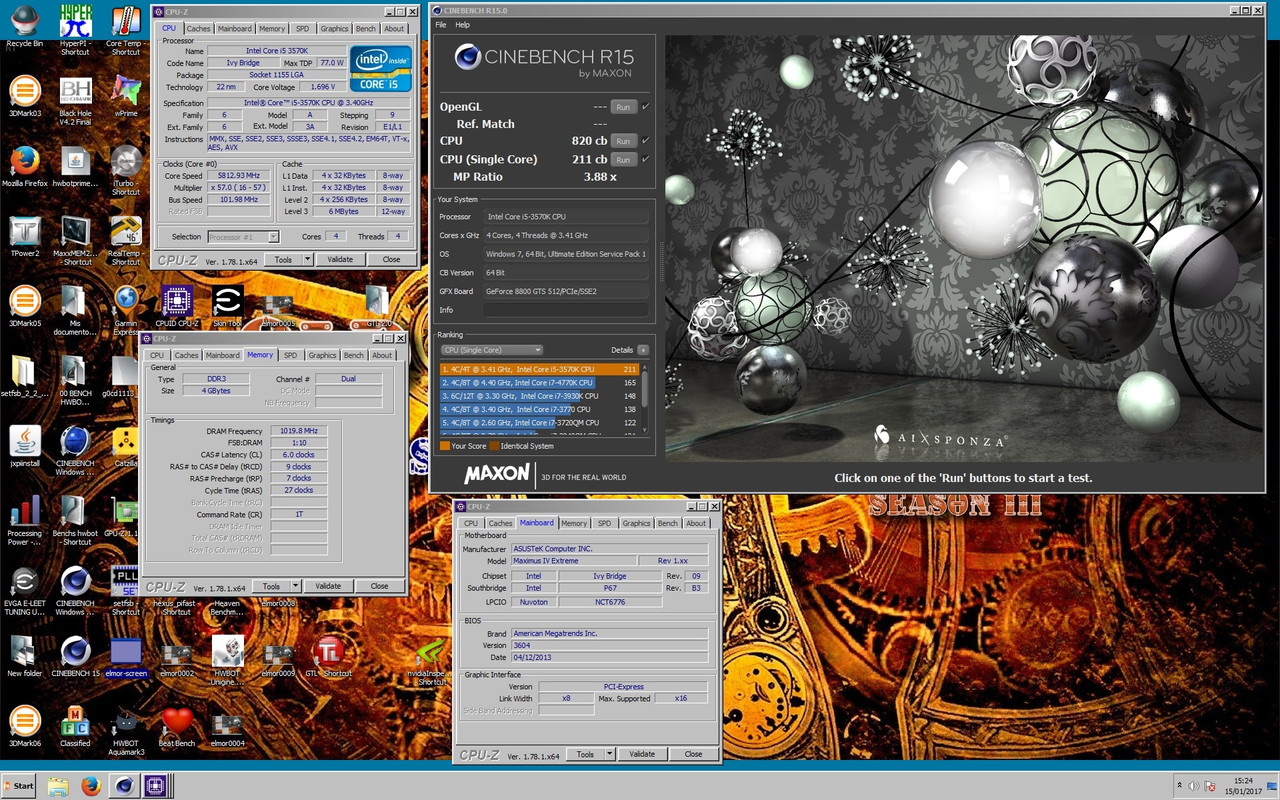Run the CPU Single Core test
The height and width of the screenshot is (800, 1280).
pos(623,159)
